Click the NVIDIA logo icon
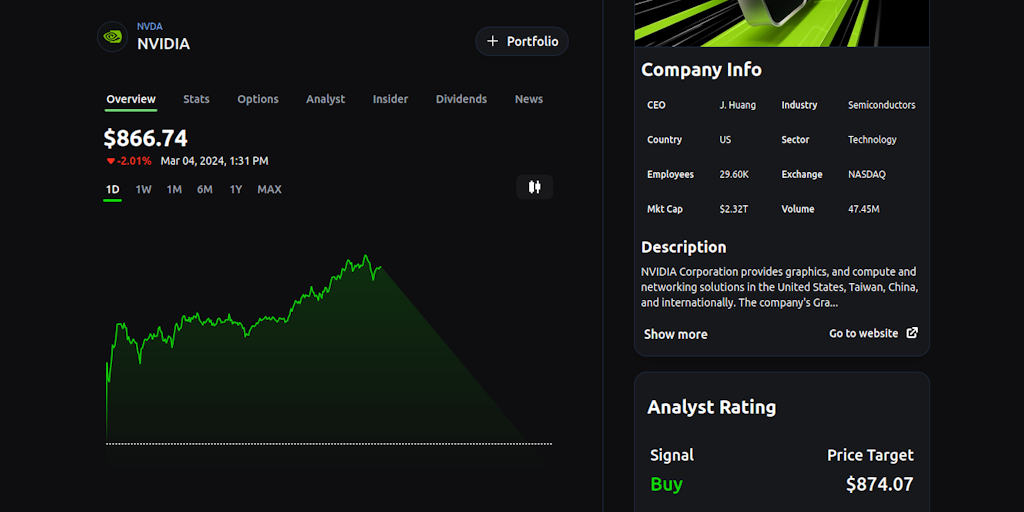 click(112, 38)
